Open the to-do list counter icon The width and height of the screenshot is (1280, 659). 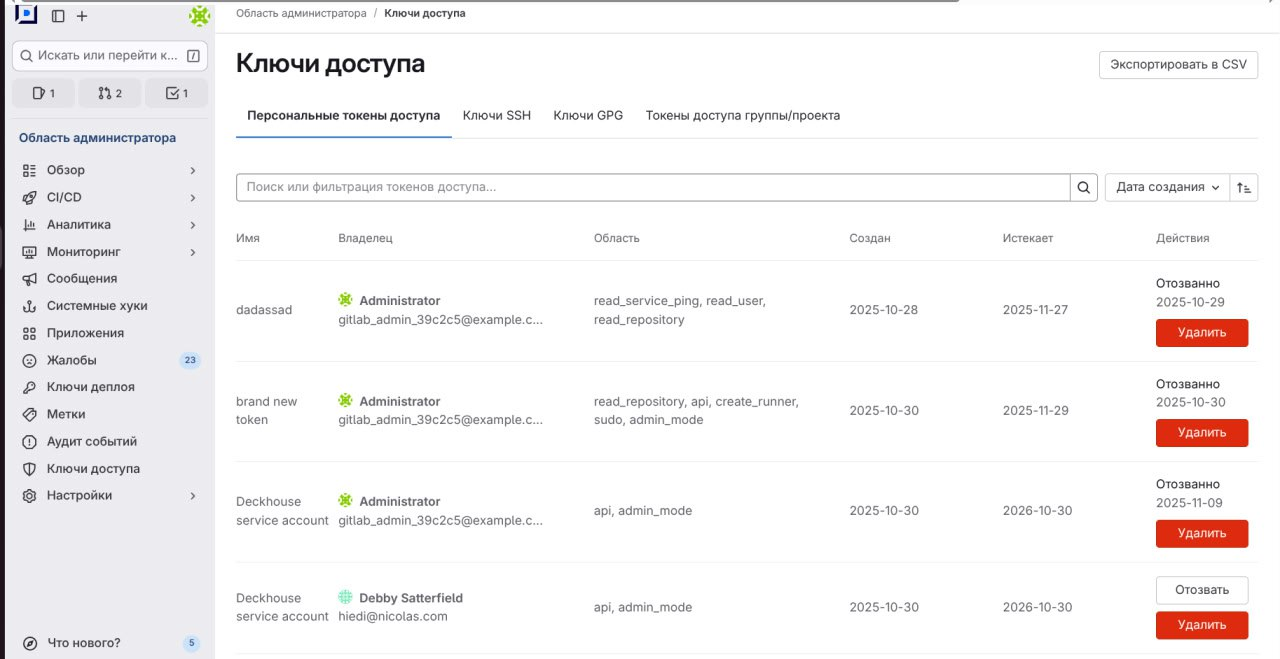pyautogui.click(x=176, y=93)
